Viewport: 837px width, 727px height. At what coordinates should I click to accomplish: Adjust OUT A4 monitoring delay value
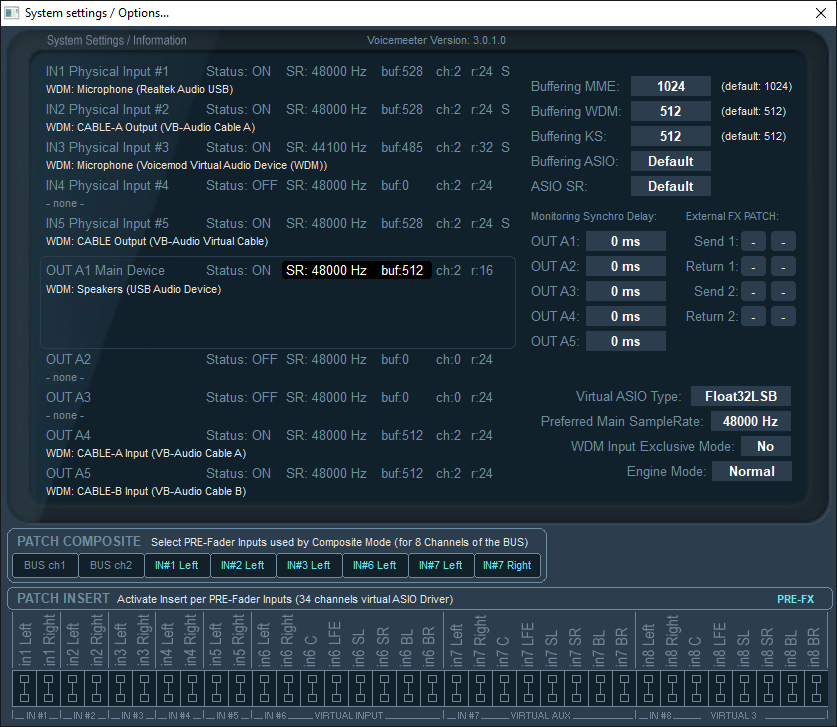point(626,317)
